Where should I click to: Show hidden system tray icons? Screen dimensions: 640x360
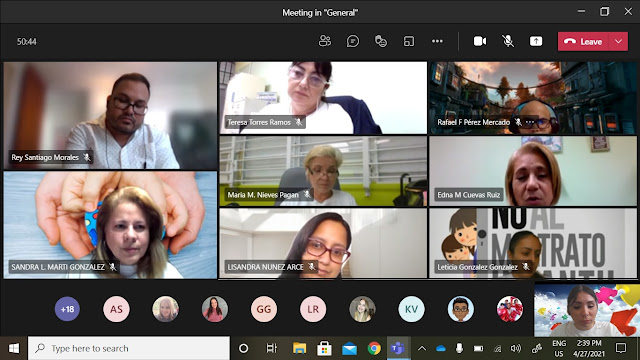click(x=422, y=348)
